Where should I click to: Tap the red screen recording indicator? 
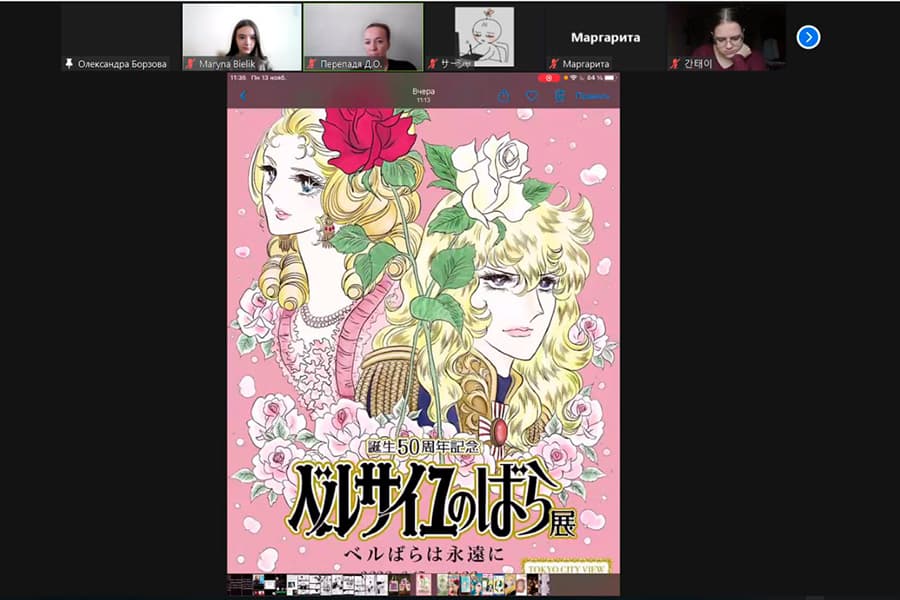click(548, 78)
